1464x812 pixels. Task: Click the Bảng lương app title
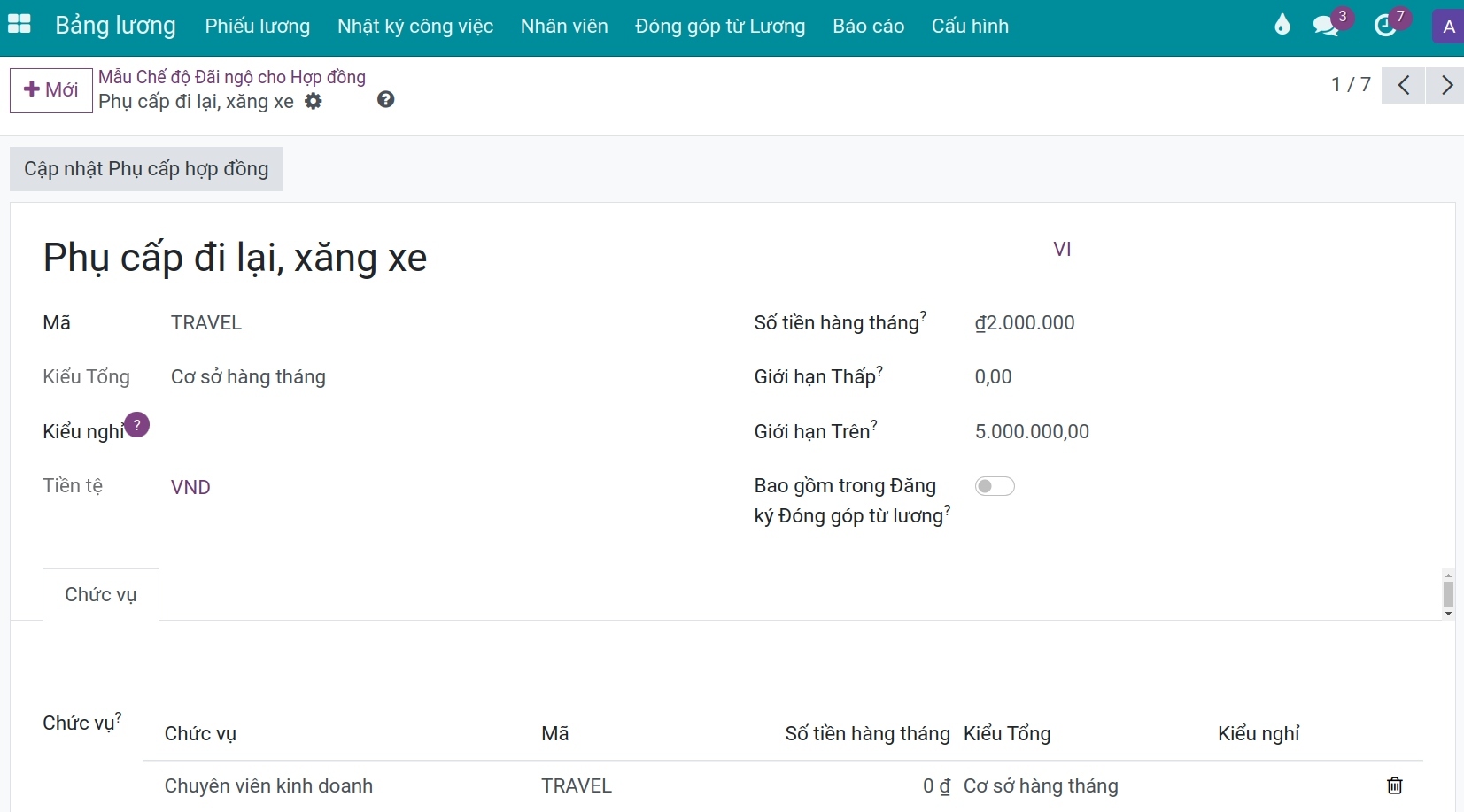[x=115, y=26]
